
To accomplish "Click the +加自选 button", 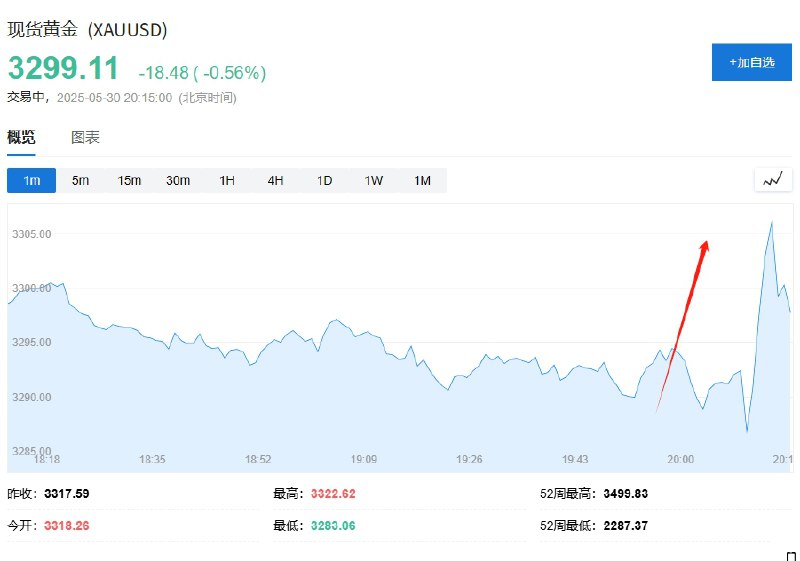I will [752, 62].
